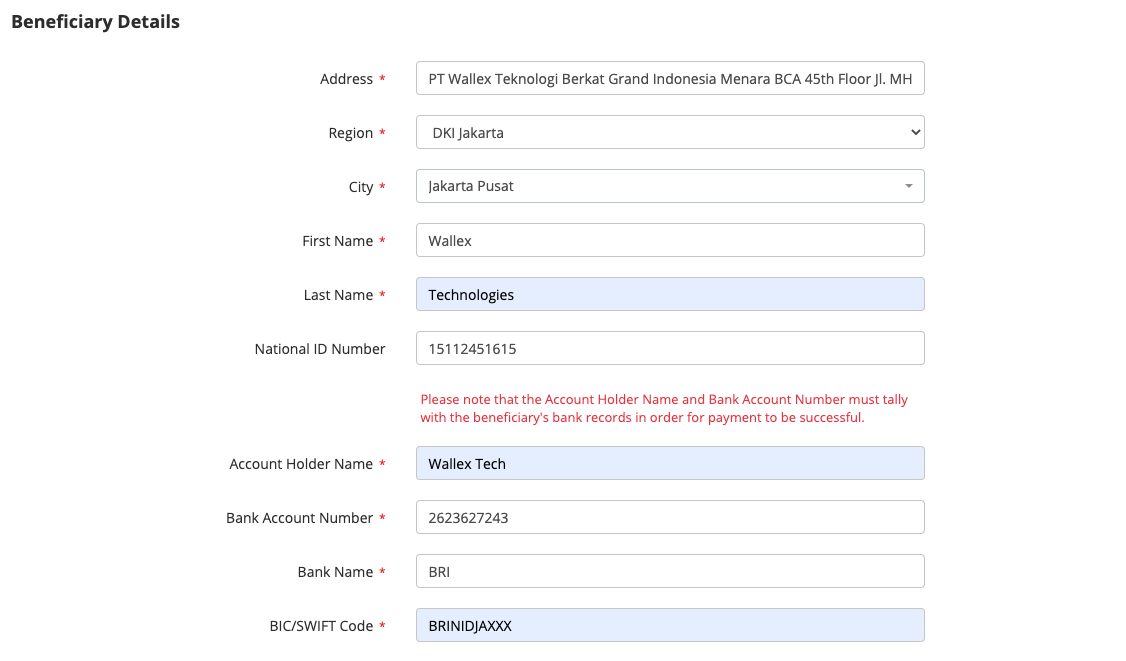Click the City dropdown arrow
1126x661 pixels.
(x=908, y=186)
